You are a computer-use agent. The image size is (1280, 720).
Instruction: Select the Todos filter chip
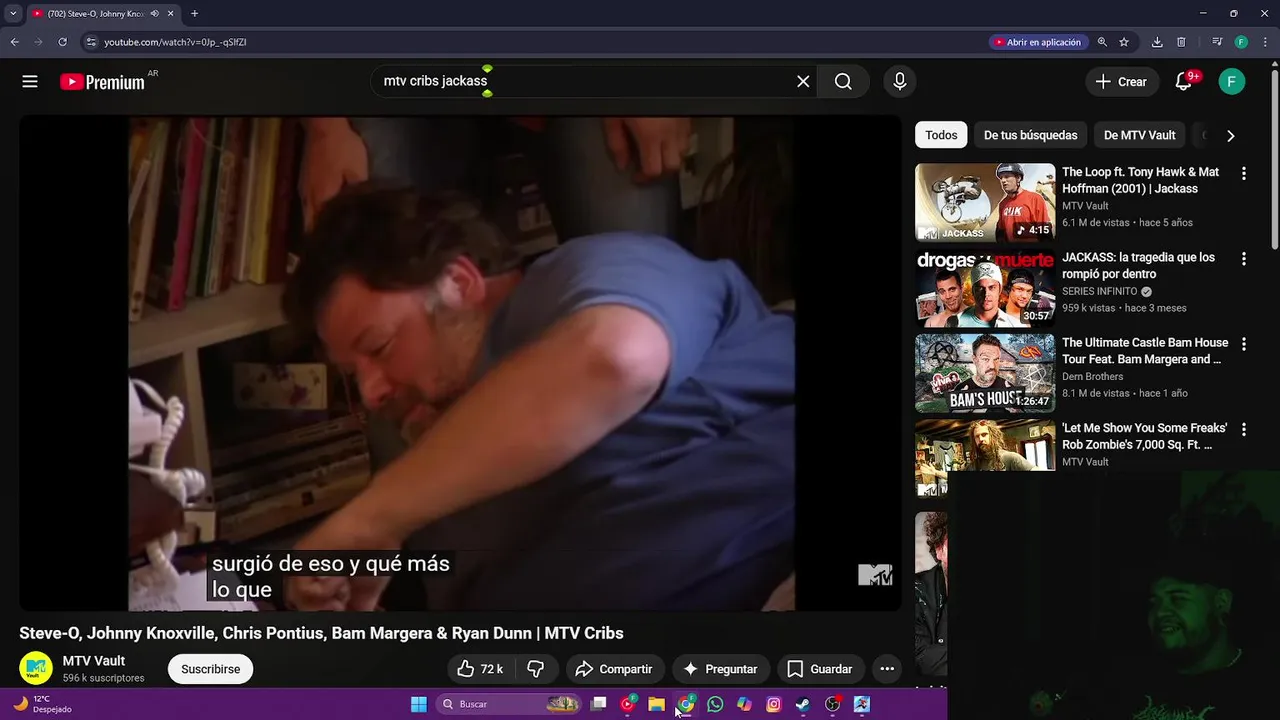[941, 135]
